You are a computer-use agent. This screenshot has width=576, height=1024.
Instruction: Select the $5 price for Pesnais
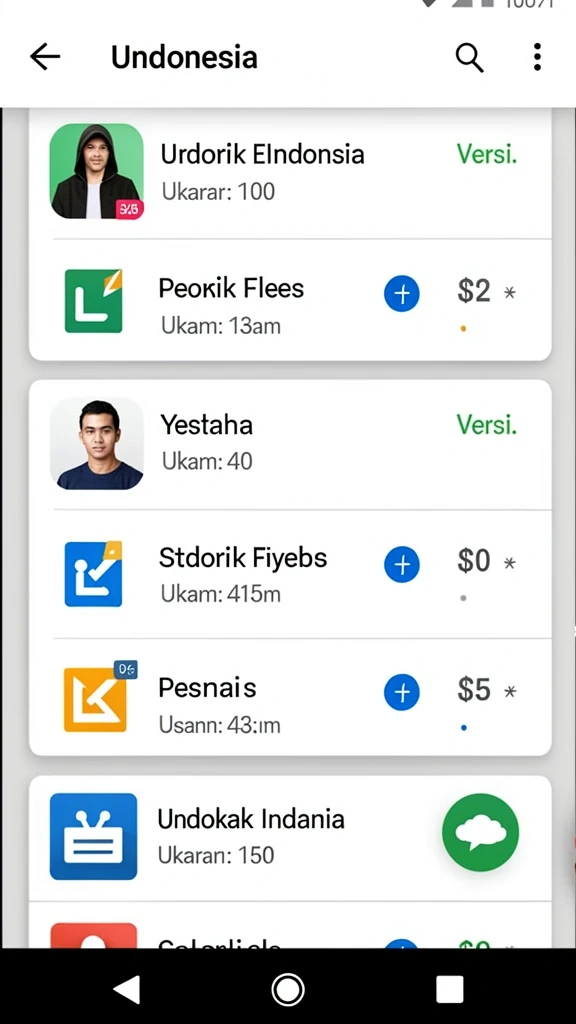(474, 689)
